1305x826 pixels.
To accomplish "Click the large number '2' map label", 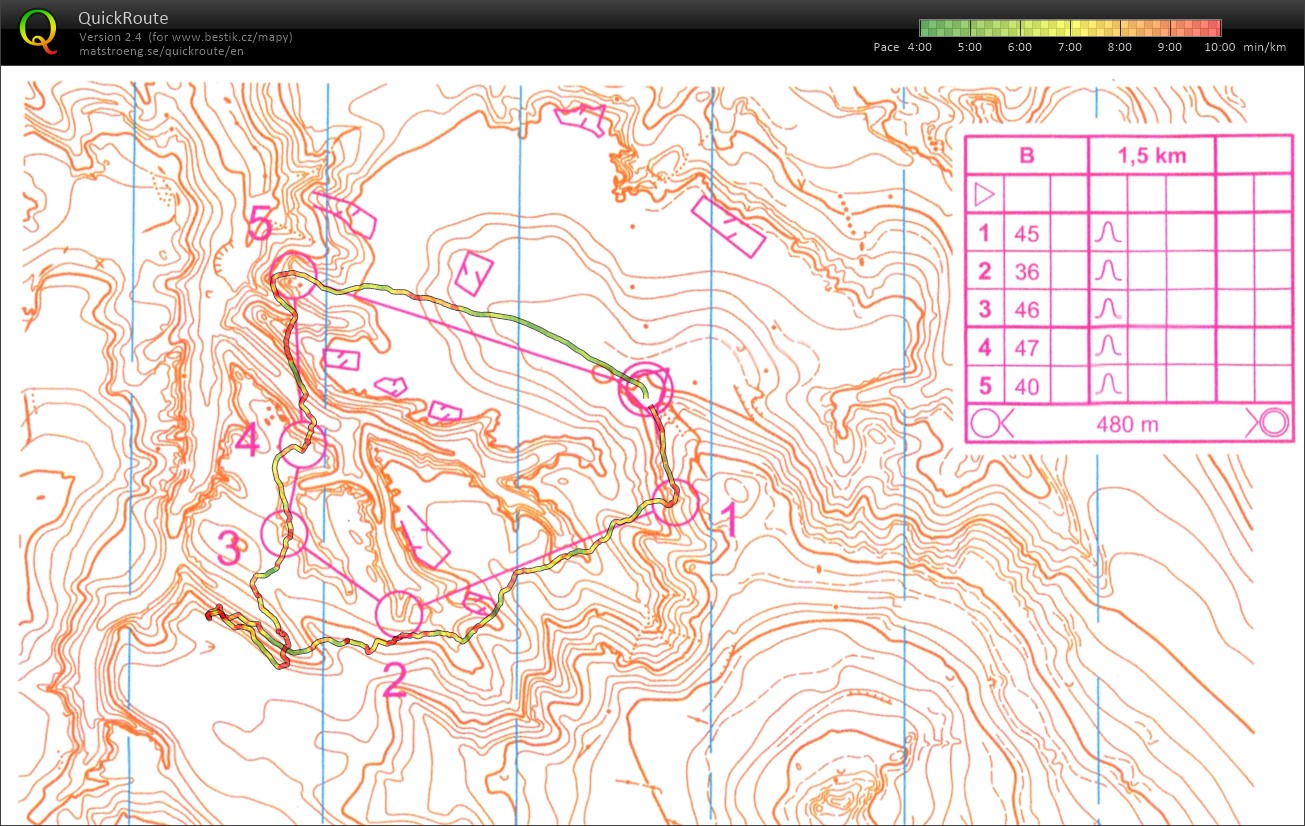I will point(395,682).
